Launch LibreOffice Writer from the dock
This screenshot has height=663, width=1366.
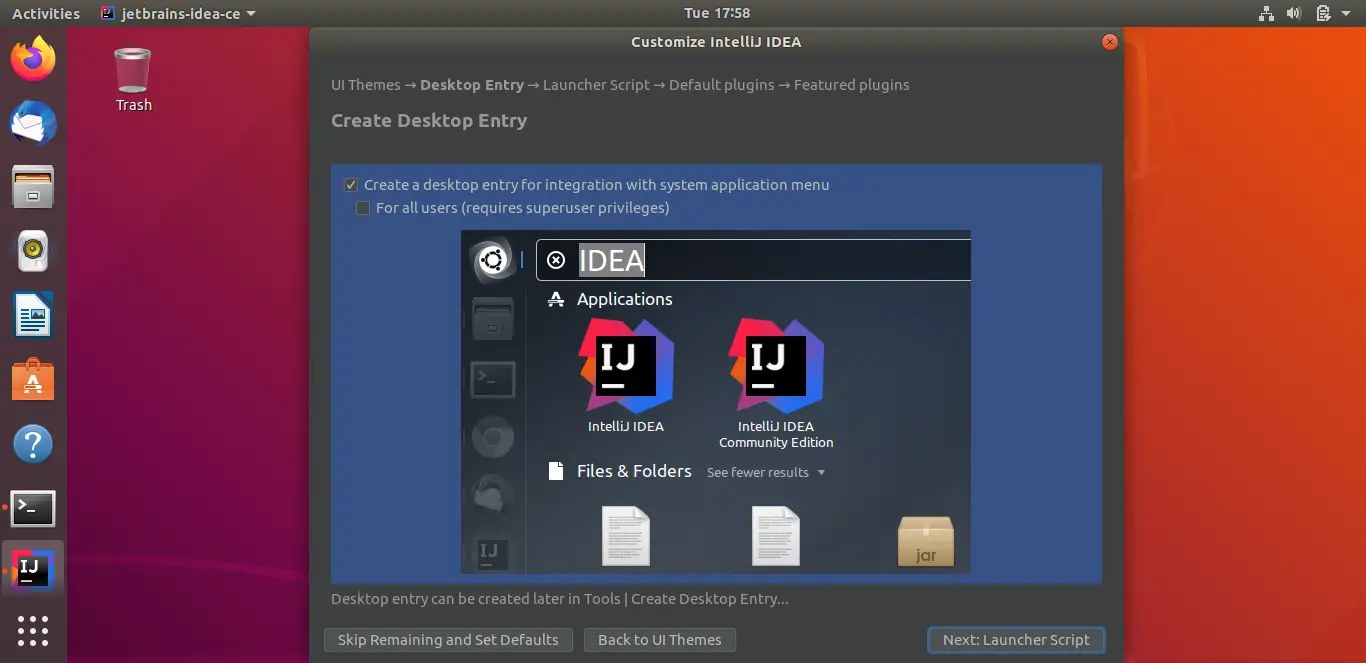coord(33,315)
